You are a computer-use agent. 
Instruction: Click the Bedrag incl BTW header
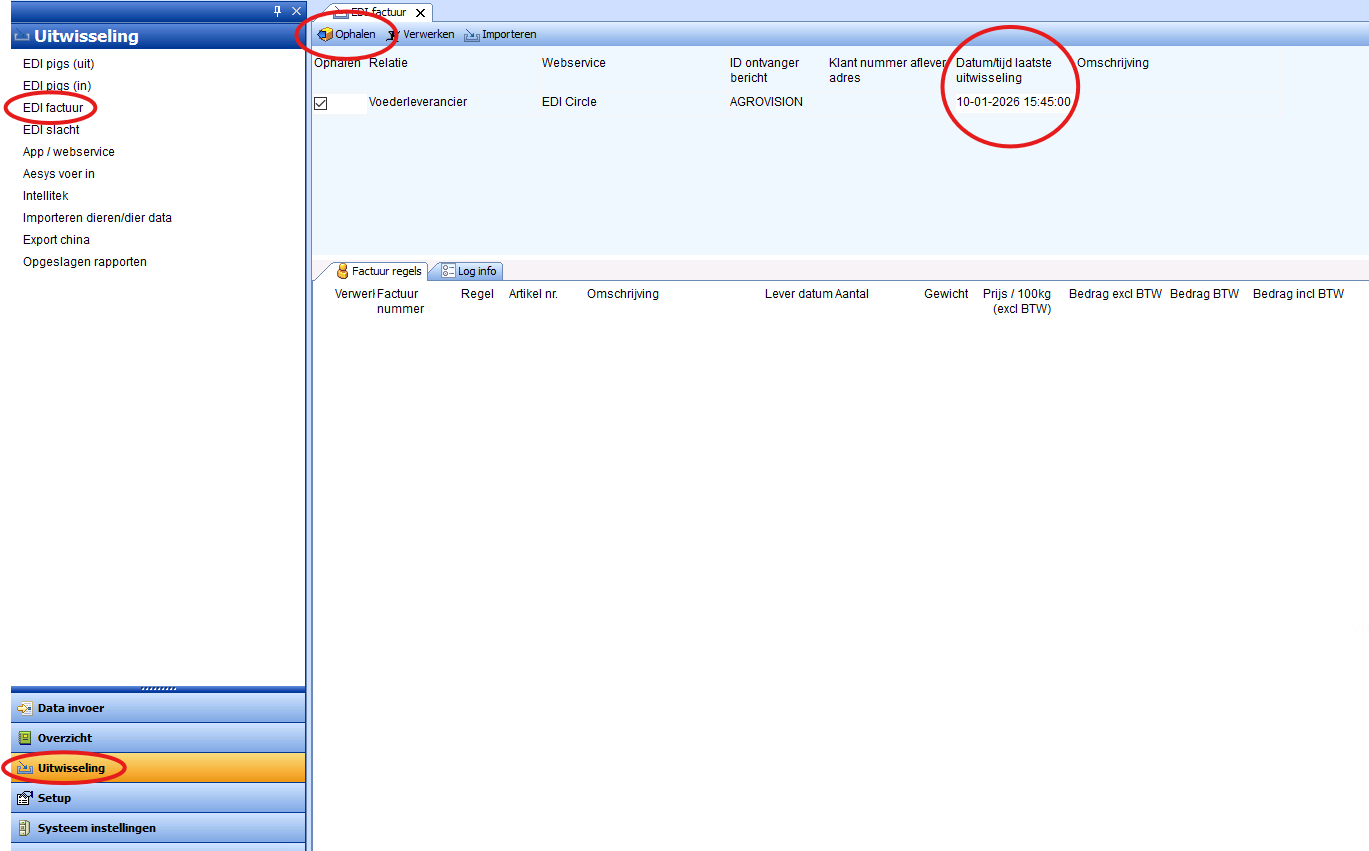click(1298, 294)
